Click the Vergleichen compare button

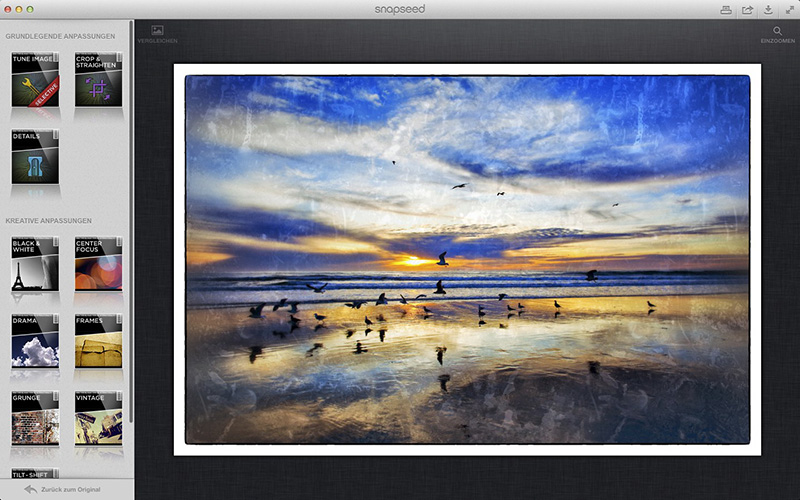(x=157, y=35)
